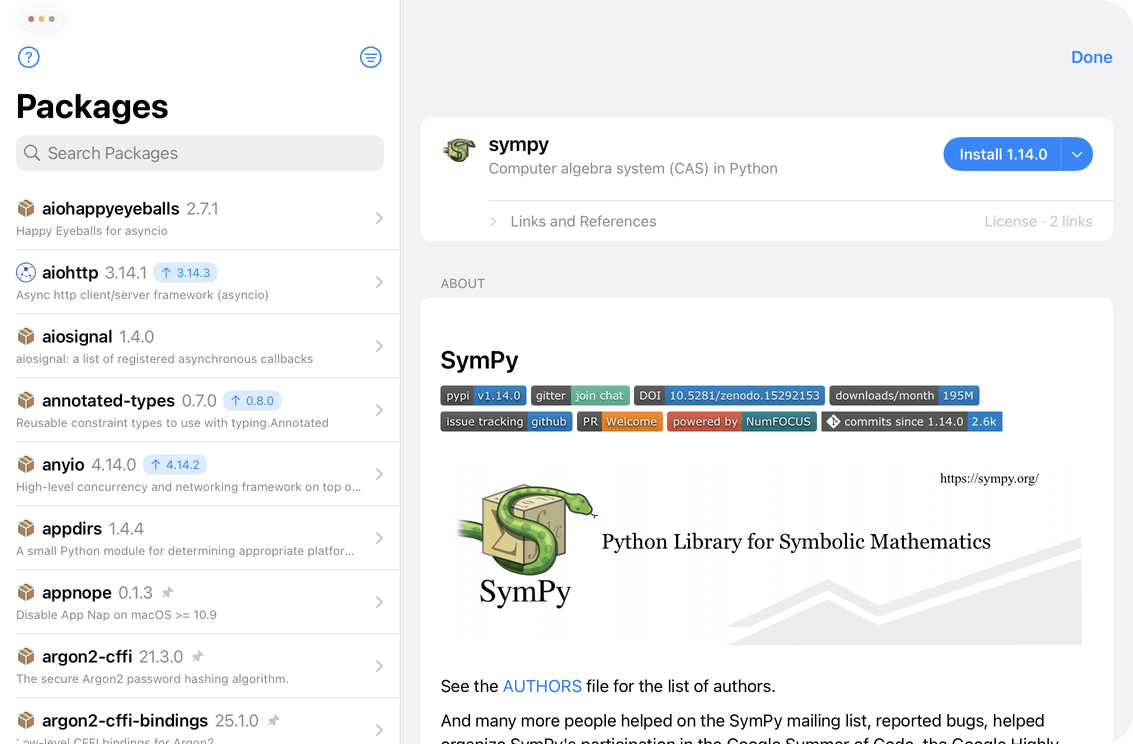Open aiosignal details via chevron
Screen dimensions: 1133x744
coord(379,346)
